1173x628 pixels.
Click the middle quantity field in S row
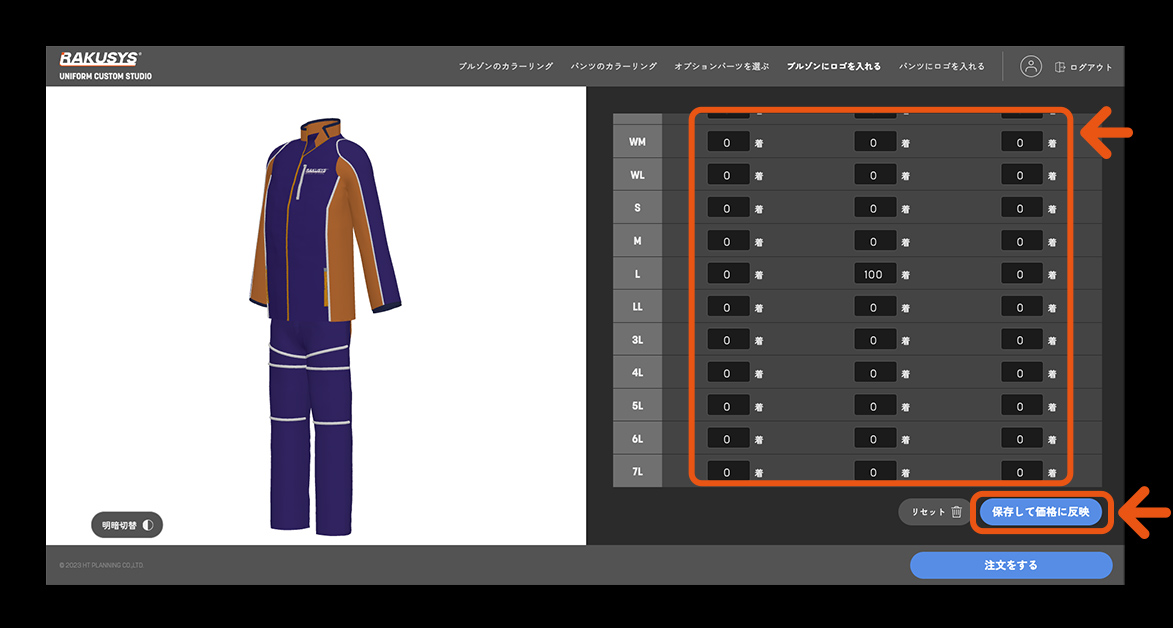pyautogui.click(x=874, y=209)
